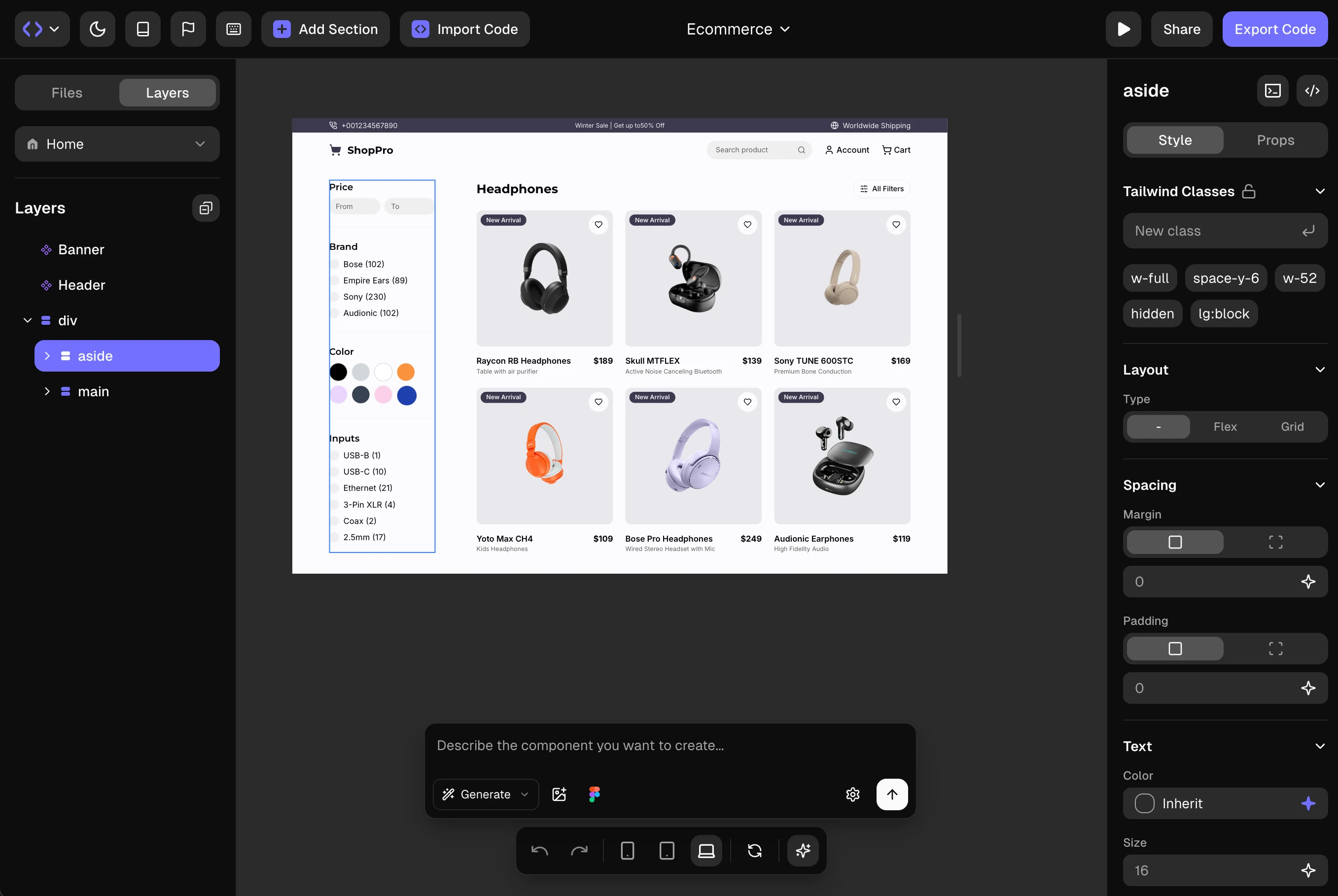Click the play preview button

point(1123,29)
